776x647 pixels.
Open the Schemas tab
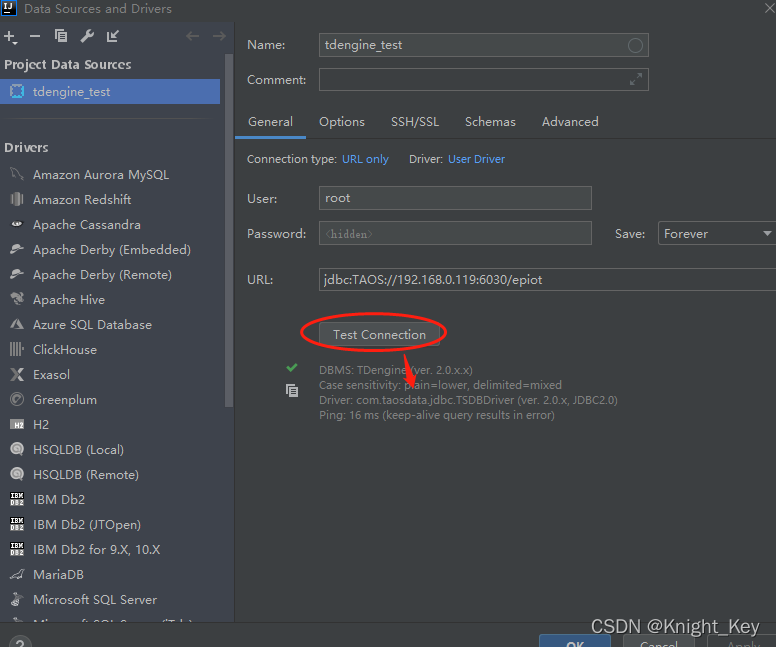coord(490,122)
